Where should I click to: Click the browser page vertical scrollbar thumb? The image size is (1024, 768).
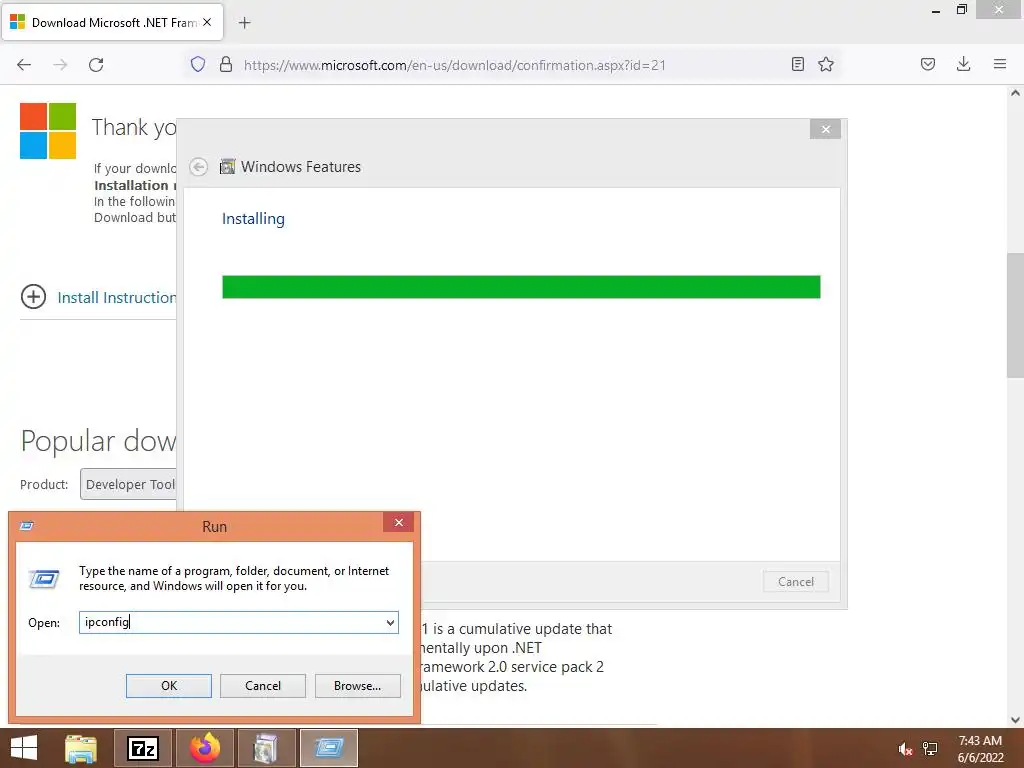(x=1015, y=315)
